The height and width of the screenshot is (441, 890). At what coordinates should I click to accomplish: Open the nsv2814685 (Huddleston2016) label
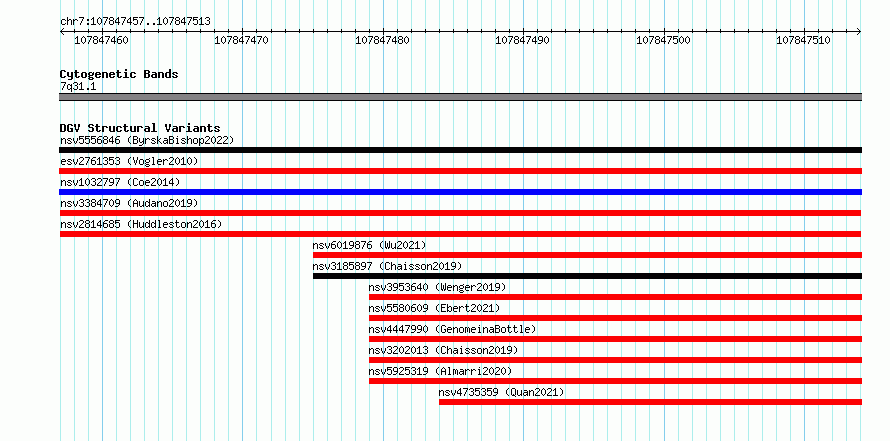pyautogui.click(x=141, y=224)
